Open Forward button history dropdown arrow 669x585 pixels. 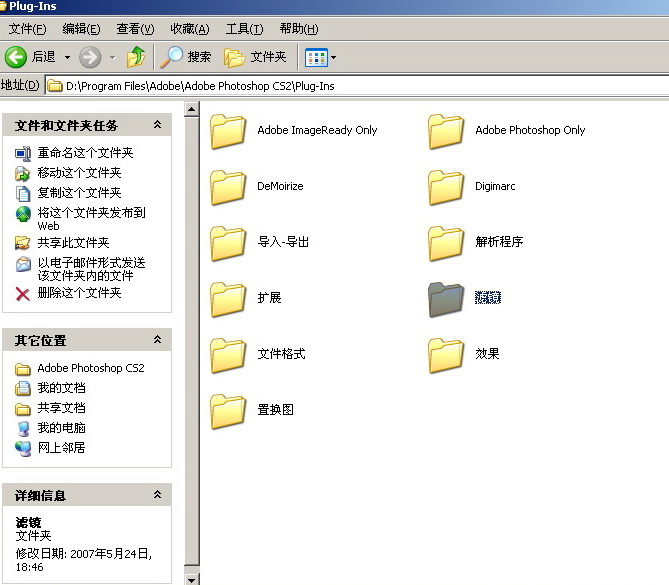click(x=113, y=57)
